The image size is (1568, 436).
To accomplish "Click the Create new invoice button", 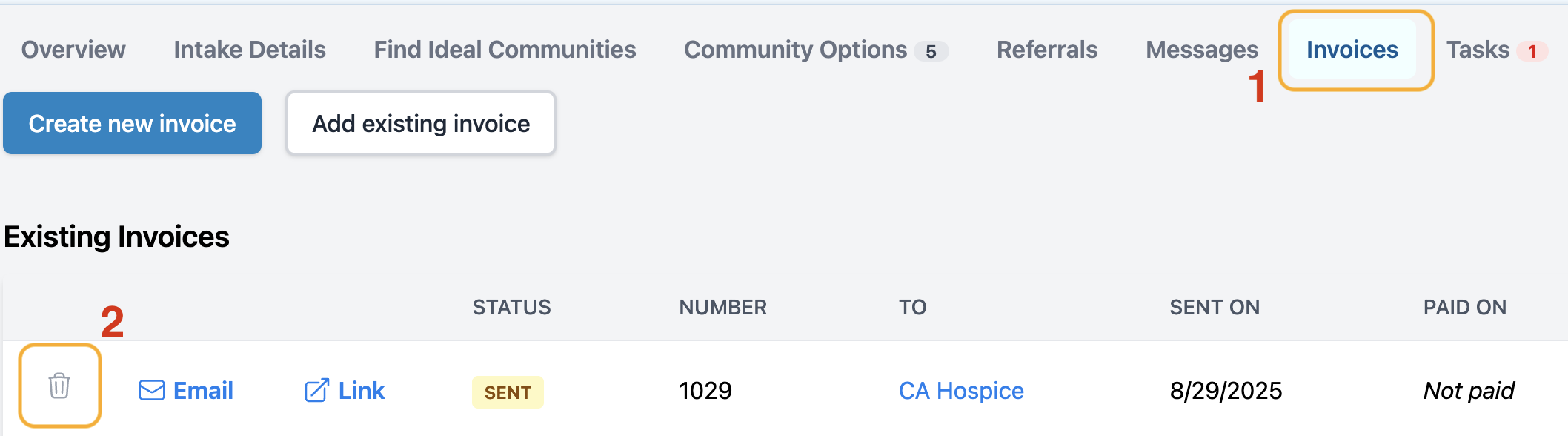I will [132, 123].
